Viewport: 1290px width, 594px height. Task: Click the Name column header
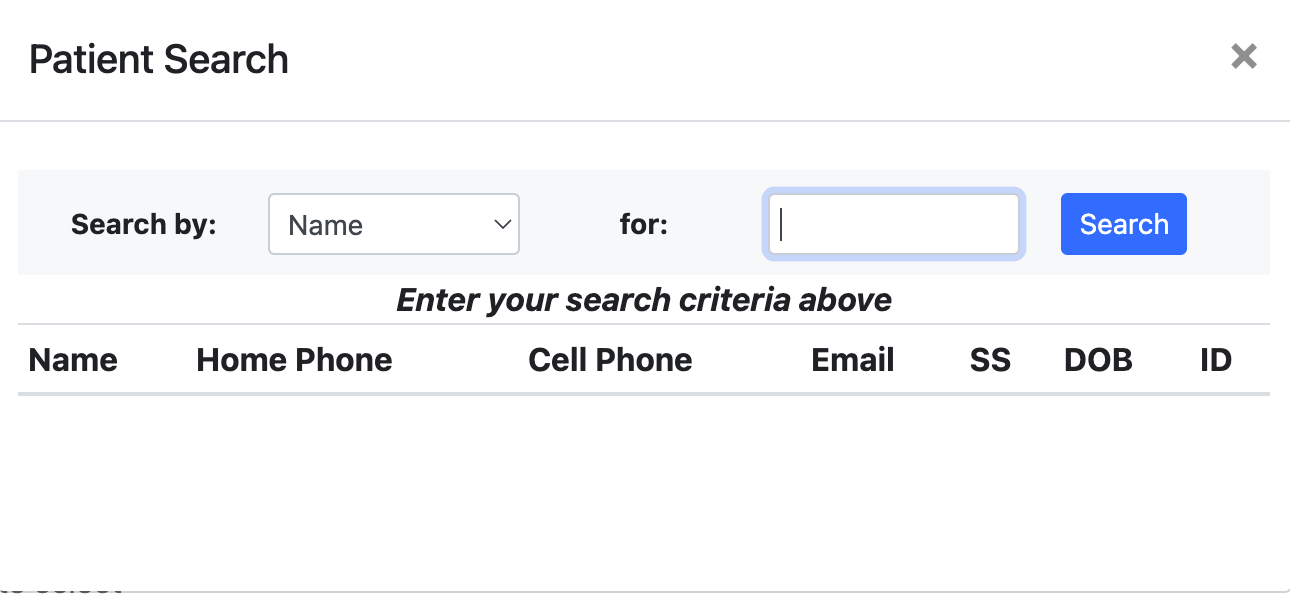(73, 359)
